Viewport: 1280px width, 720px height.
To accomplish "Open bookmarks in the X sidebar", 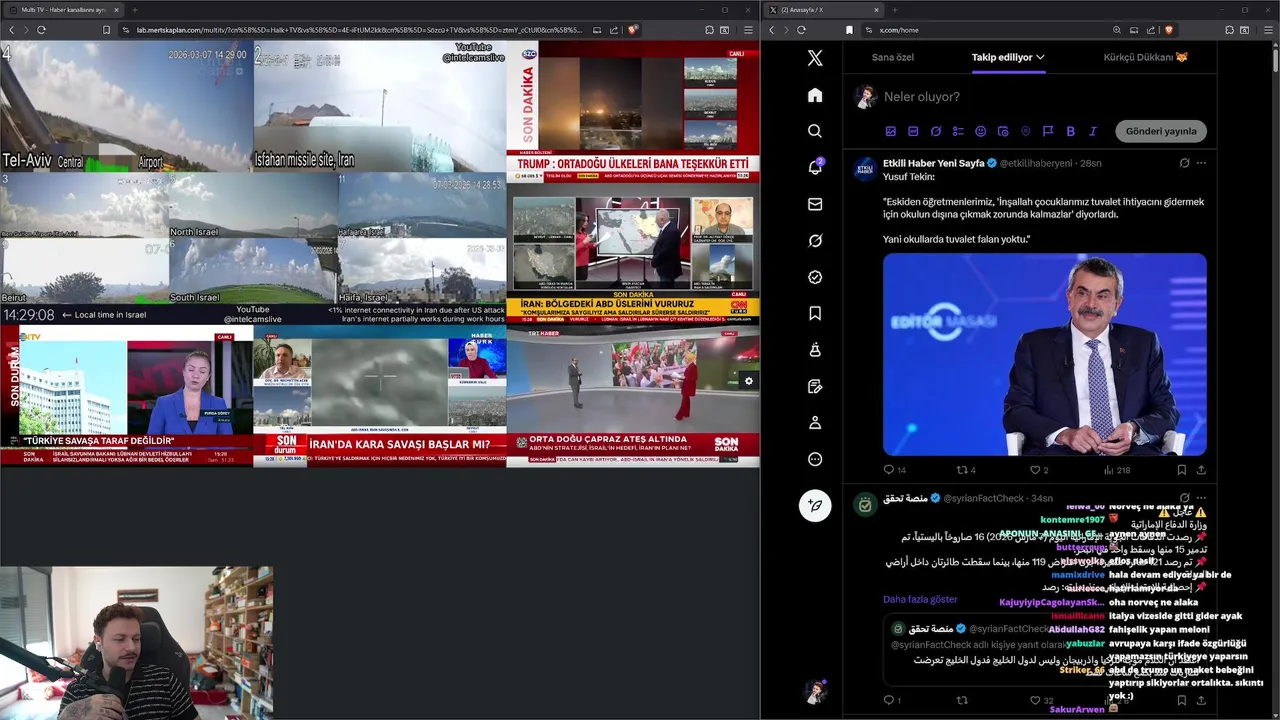I will (x=815, y=314).
